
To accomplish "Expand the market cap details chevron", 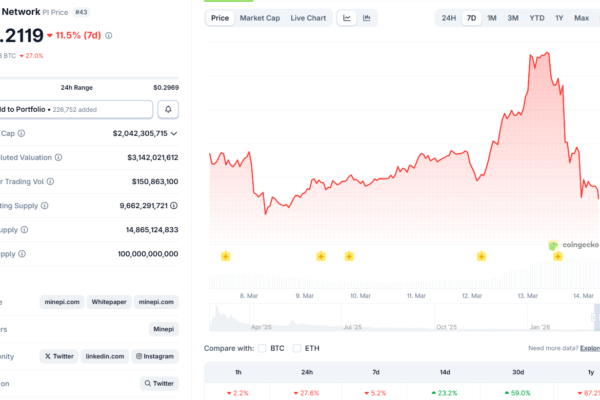I will (x=175, y=133).
